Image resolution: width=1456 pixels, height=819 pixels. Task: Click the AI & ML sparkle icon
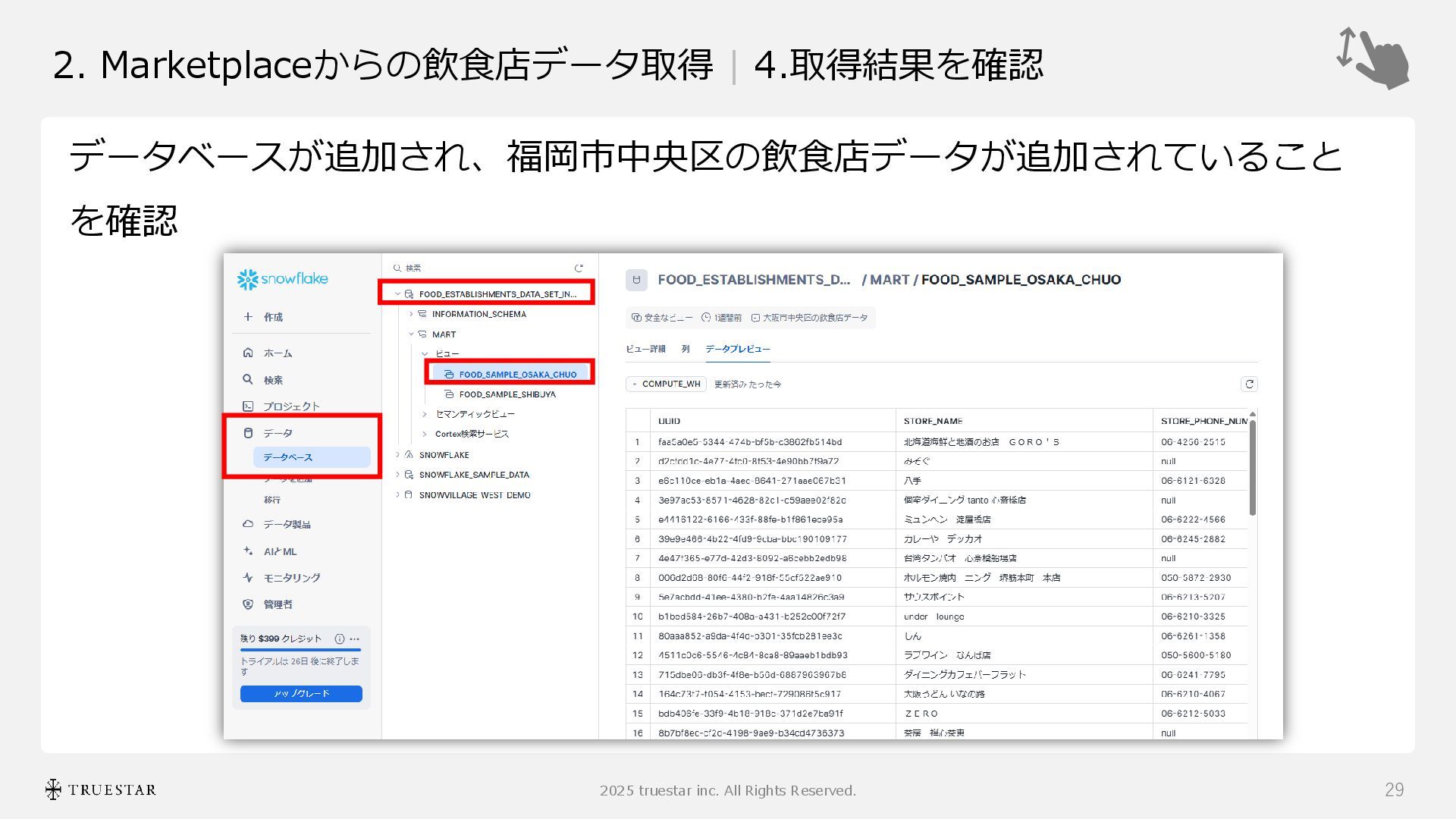click(x=248, y=551)
